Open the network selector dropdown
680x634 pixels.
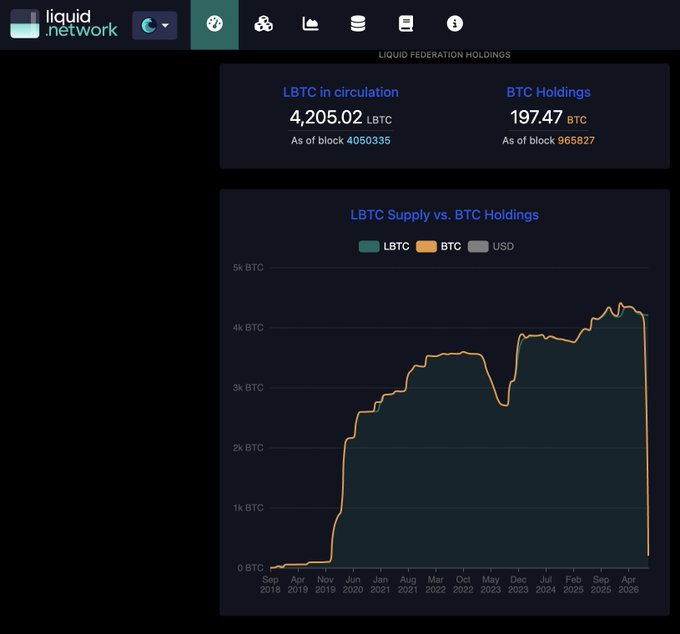(x=155, y=26)
